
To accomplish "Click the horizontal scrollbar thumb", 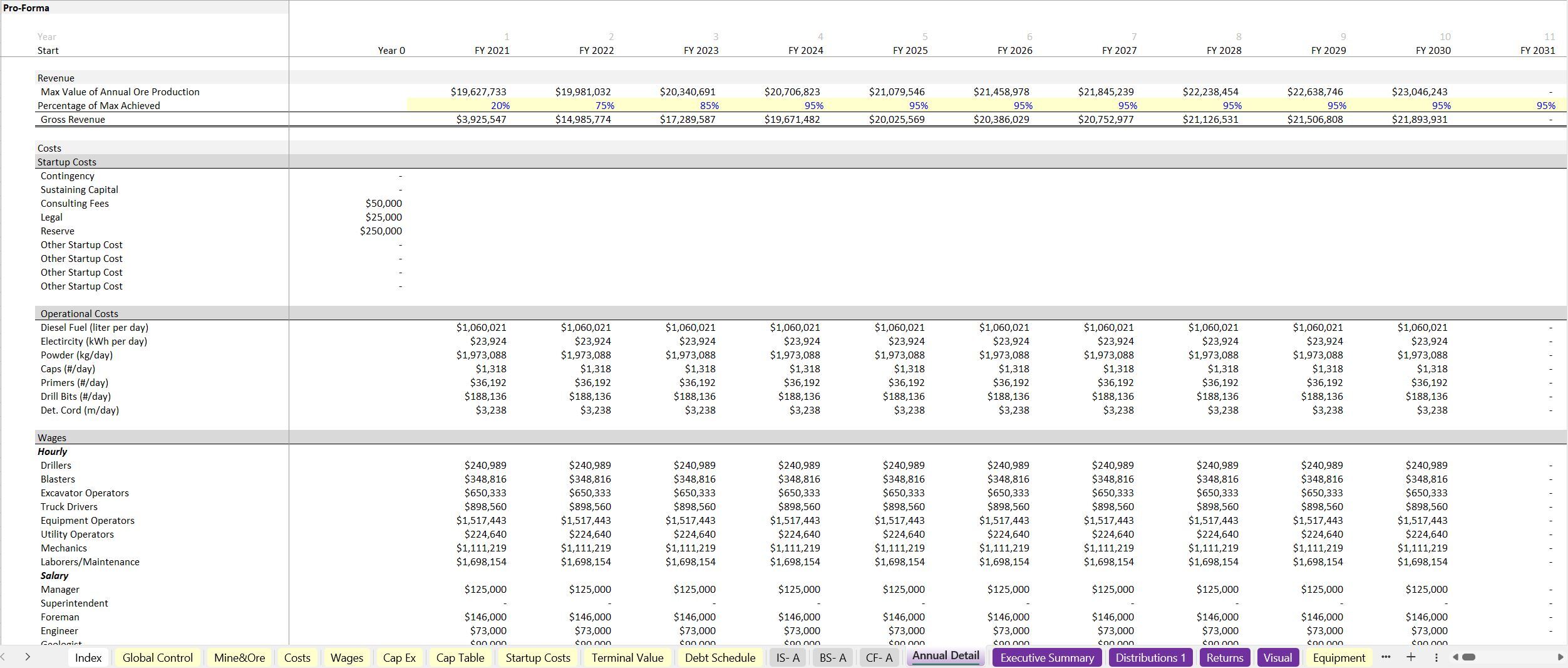I will (x=1470, y=658).
